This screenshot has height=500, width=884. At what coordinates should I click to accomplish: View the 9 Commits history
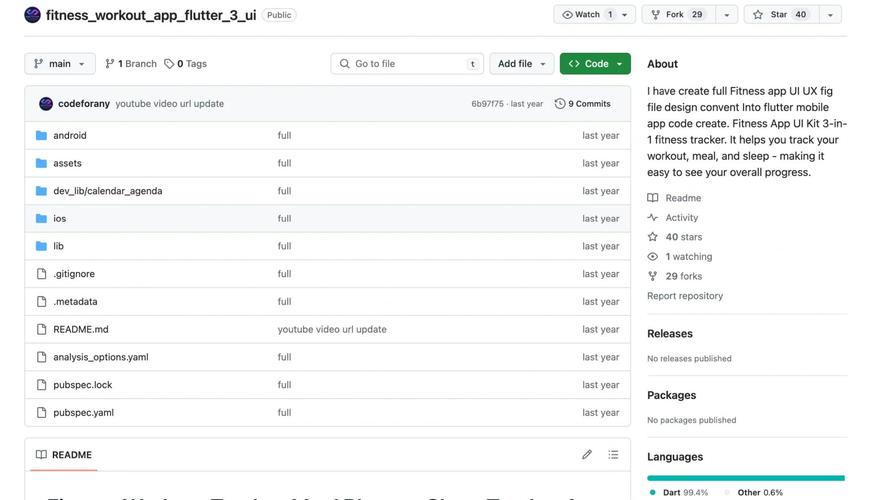pos(583,104)
